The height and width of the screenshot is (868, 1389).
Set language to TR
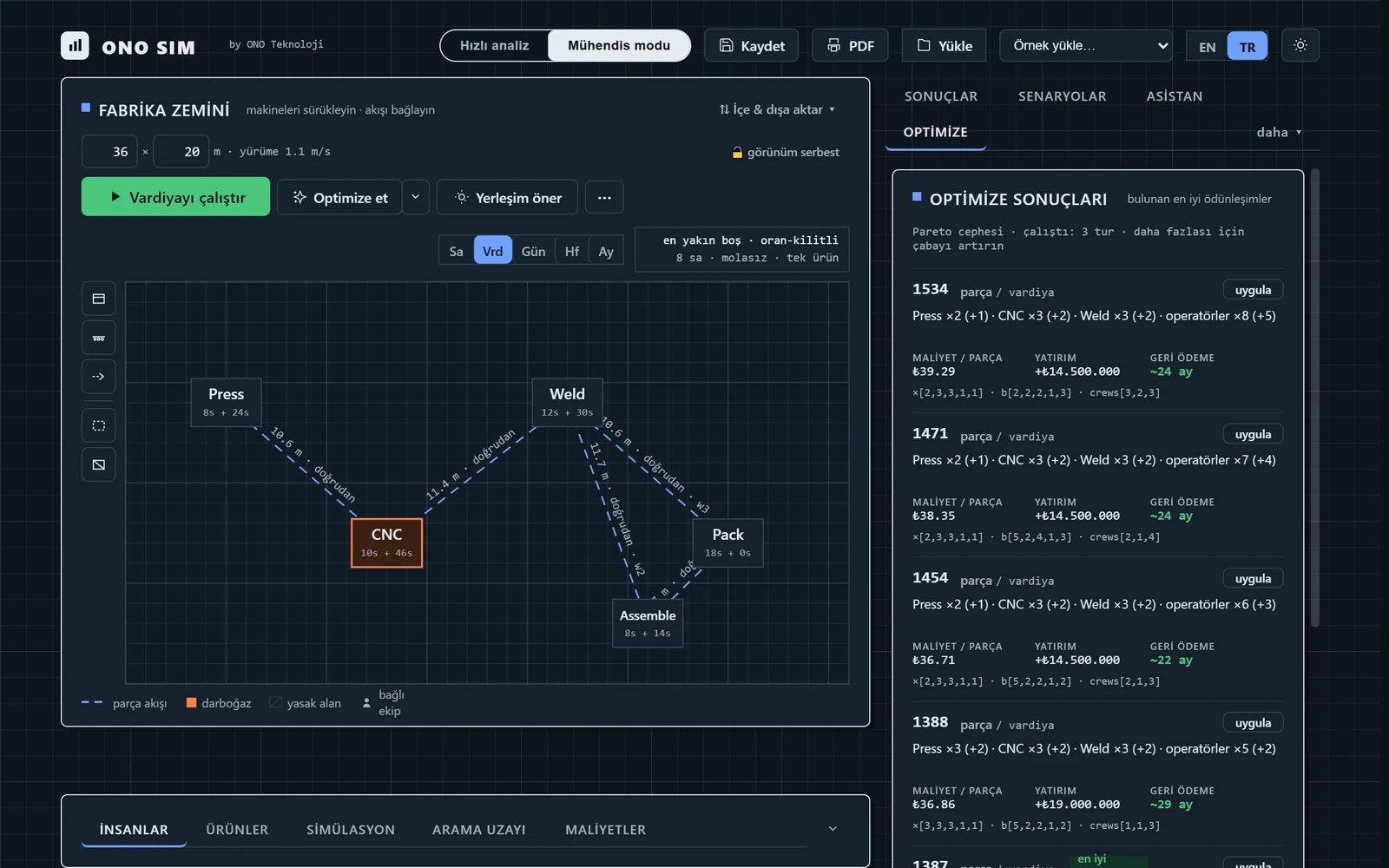(1247, 47)
